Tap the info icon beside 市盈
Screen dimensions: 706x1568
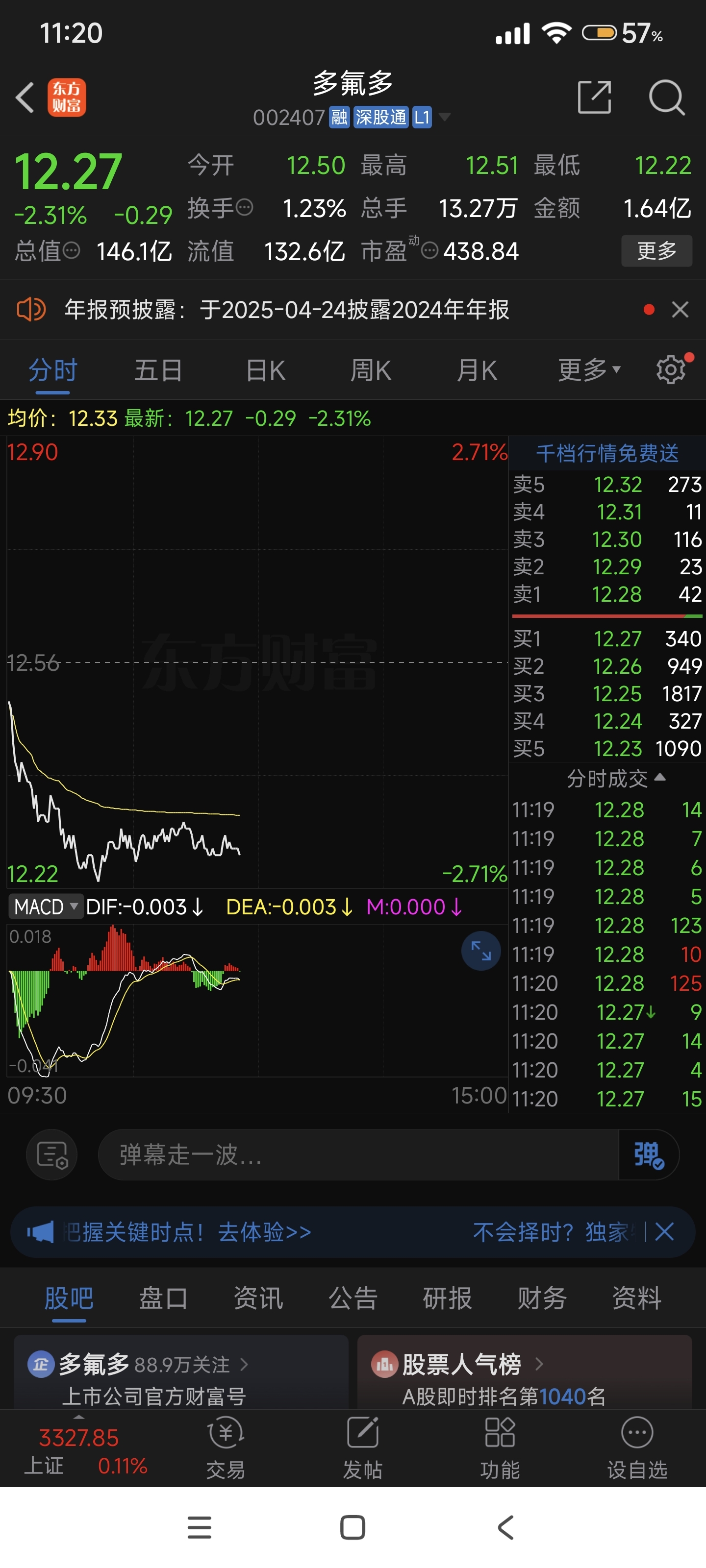[x=429, y=250]
